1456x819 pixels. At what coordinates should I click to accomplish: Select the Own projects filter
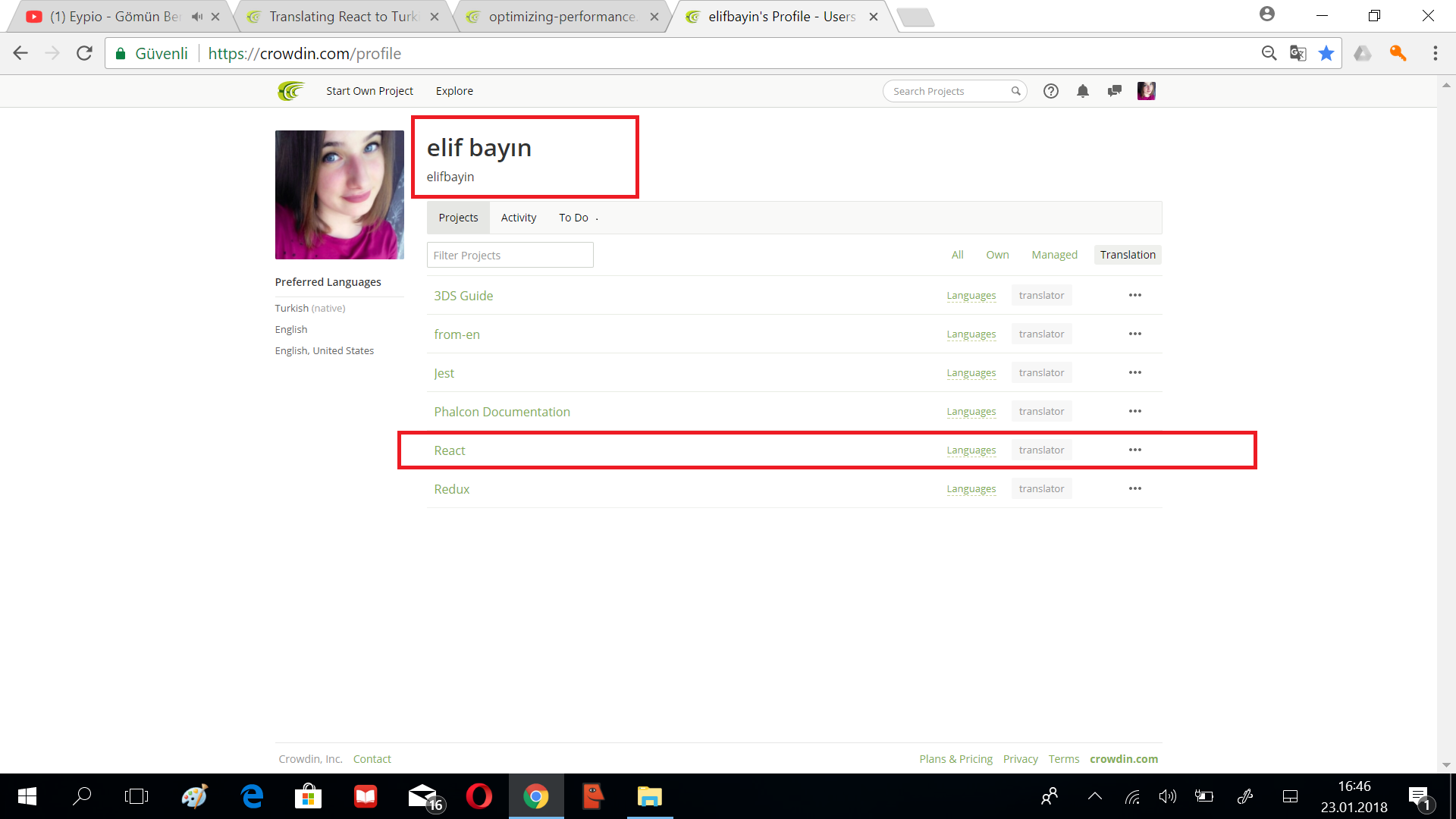point(997,255)
